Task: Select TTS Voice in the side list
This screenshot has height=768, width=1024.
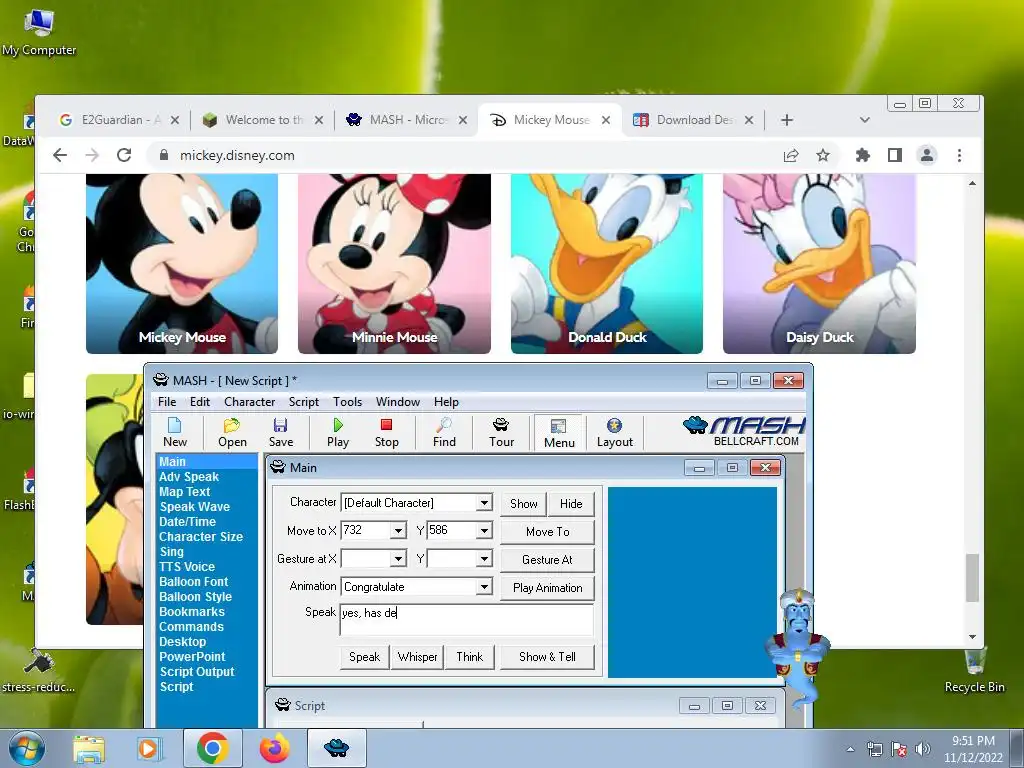Action: pos(187,567)
